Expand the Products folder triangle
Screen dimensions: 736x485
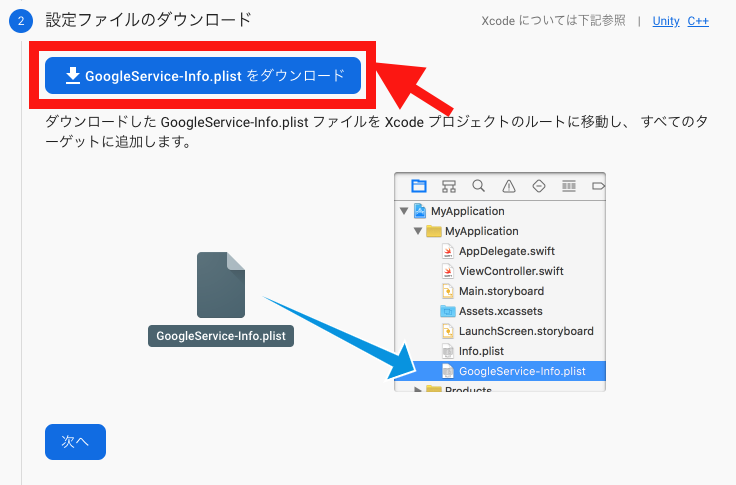[x=417, y=389]
